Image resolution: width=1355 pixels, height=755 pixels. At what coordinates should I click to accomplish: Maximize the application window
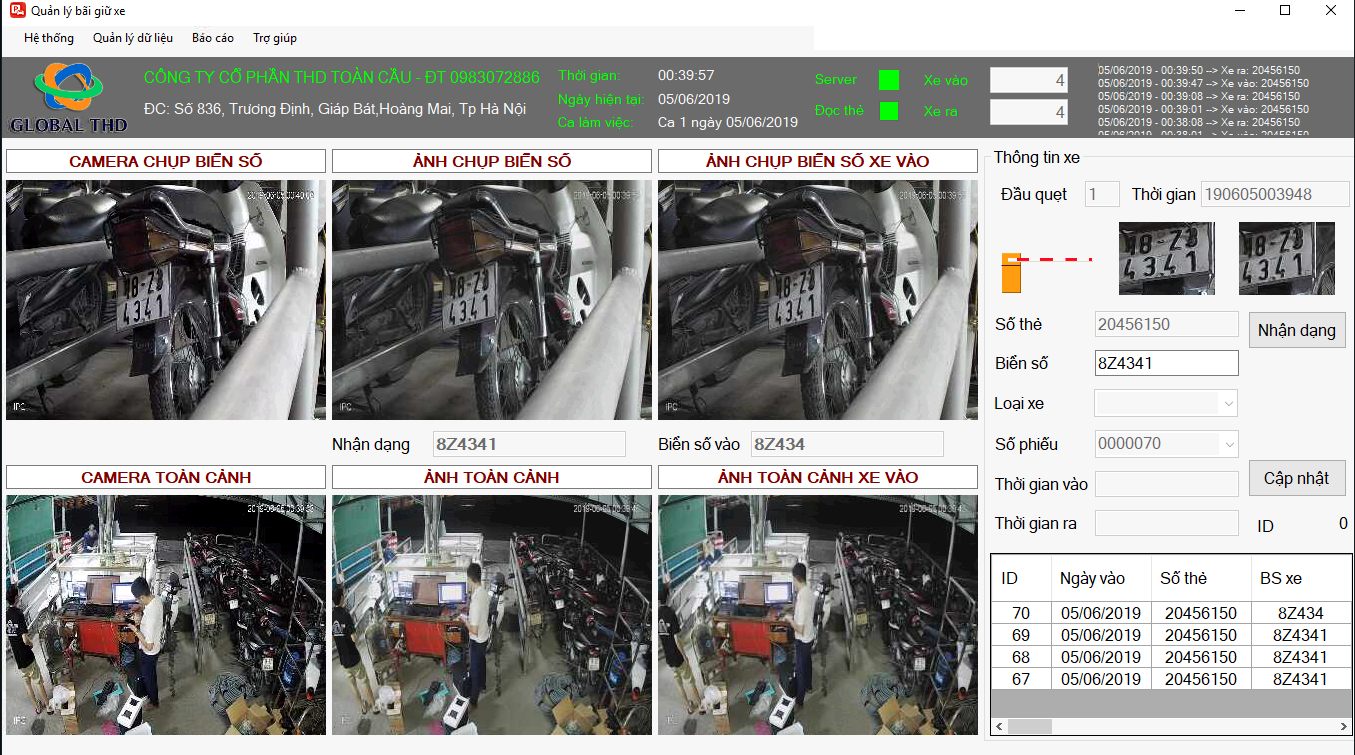1286,10
